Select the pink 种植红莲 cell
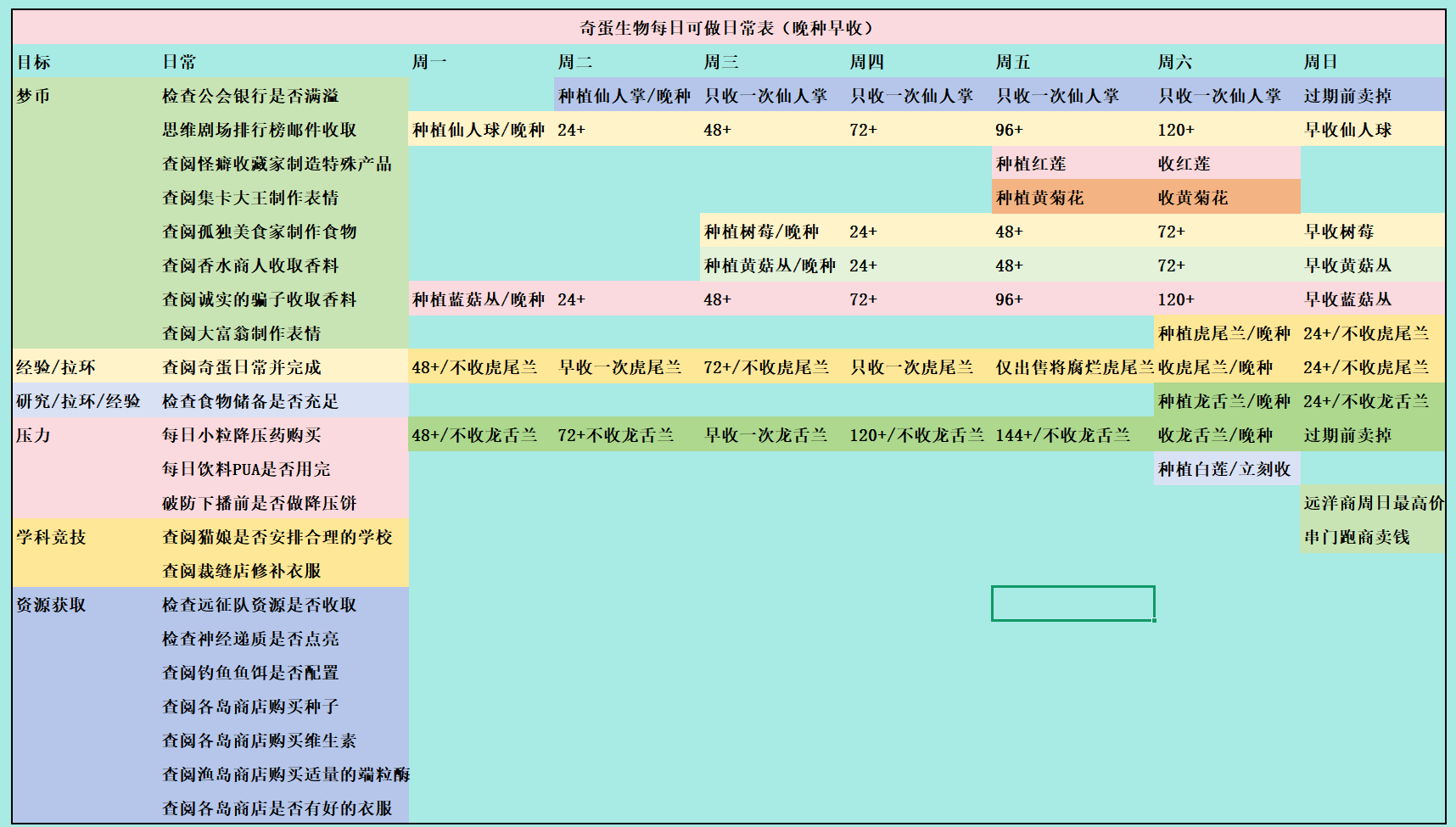The height and width of the screenshot is (827, 1456). click(1072, 164)
